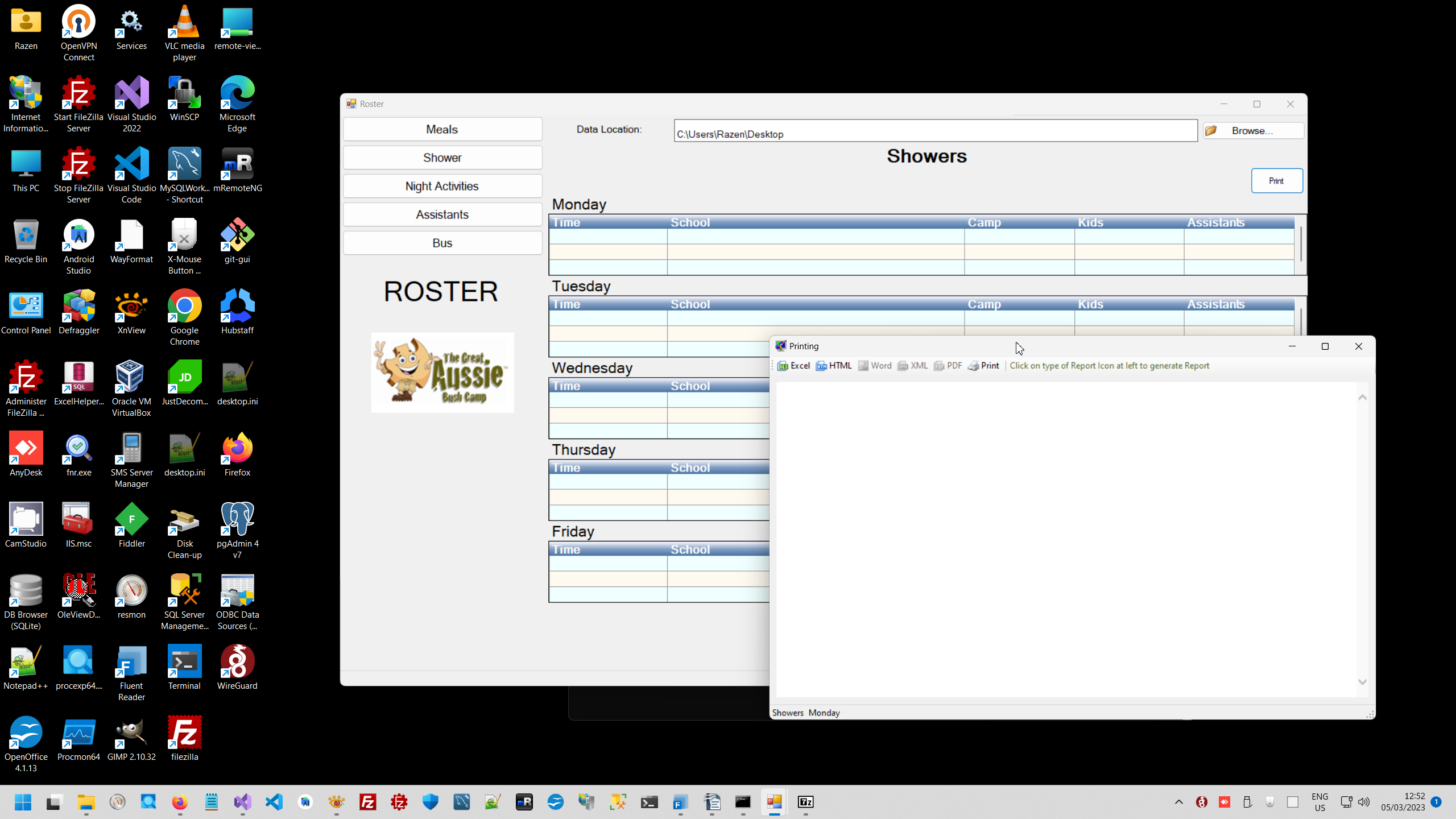
Task: Click the Assistants menu button
Action: 442,214
